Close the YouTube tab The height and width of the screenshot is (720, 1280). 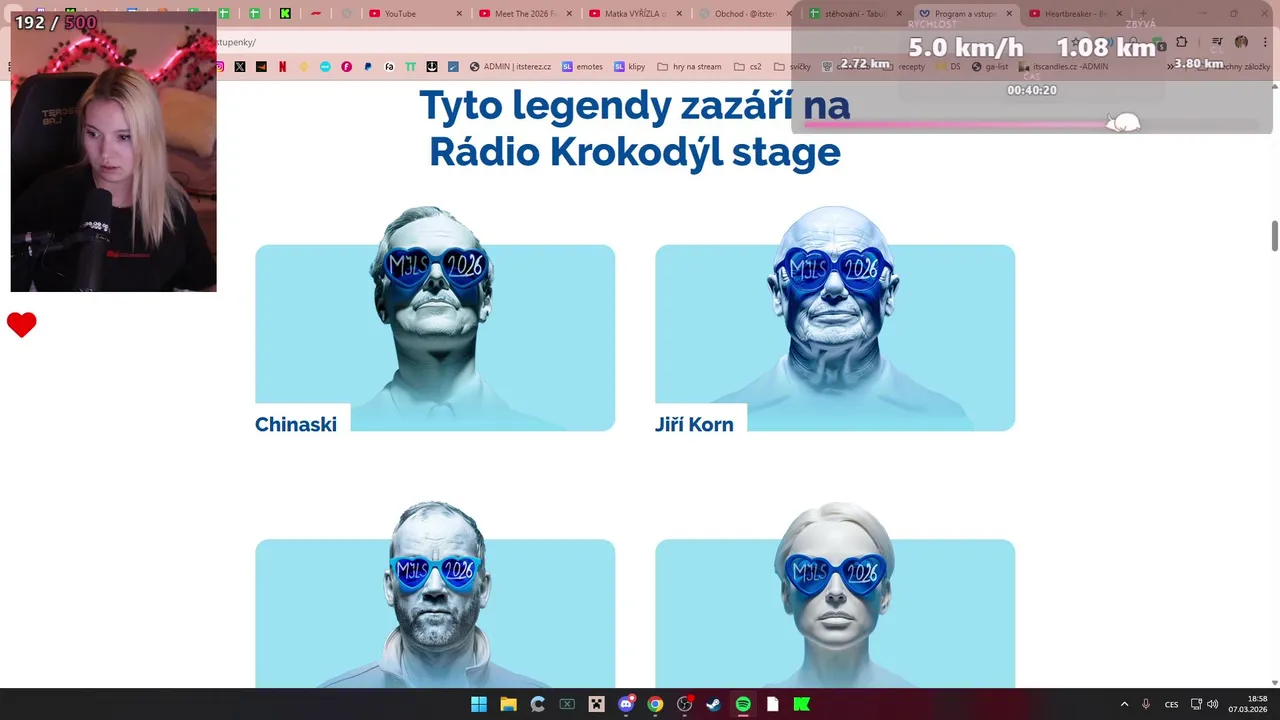coord(459,14)
